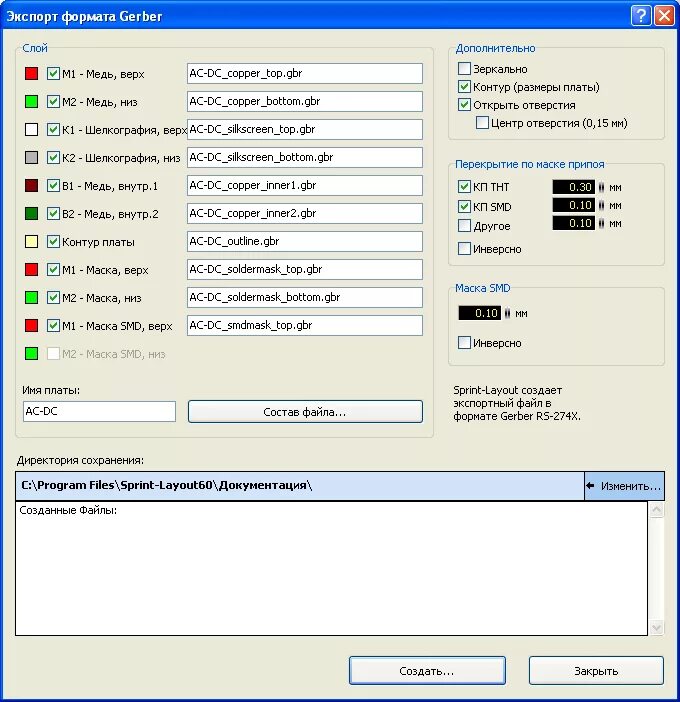Click the КП SMD 0.10 value field
The width and height of the screenshot is (680, 702).
point(573,205)
